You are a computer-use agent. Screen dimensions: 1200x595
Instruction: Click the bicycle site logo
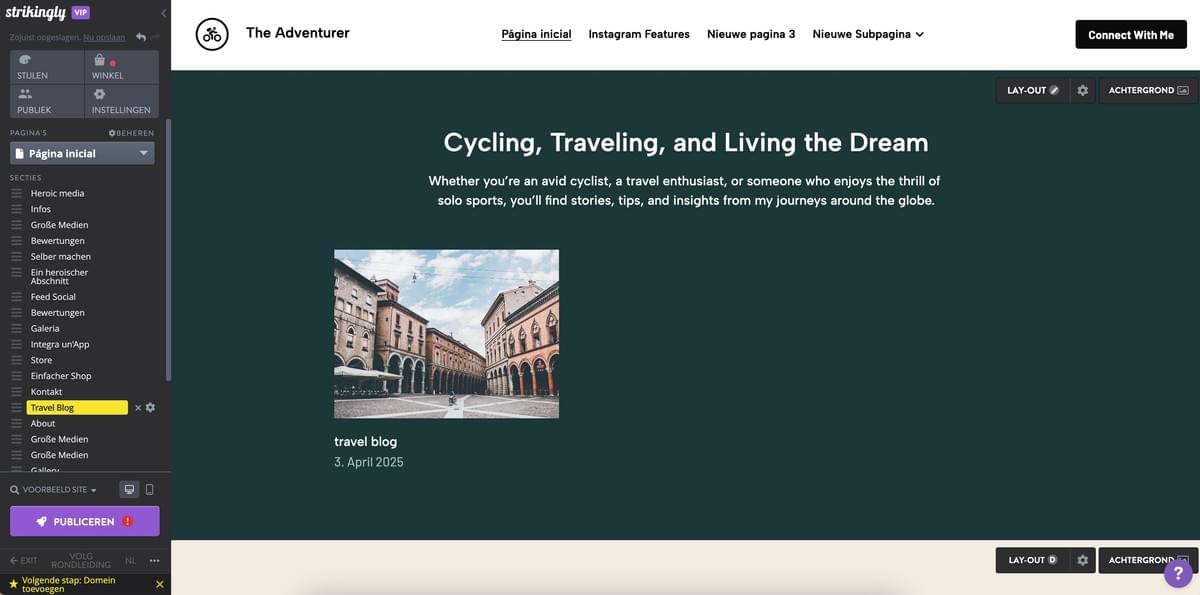point(211,34)
